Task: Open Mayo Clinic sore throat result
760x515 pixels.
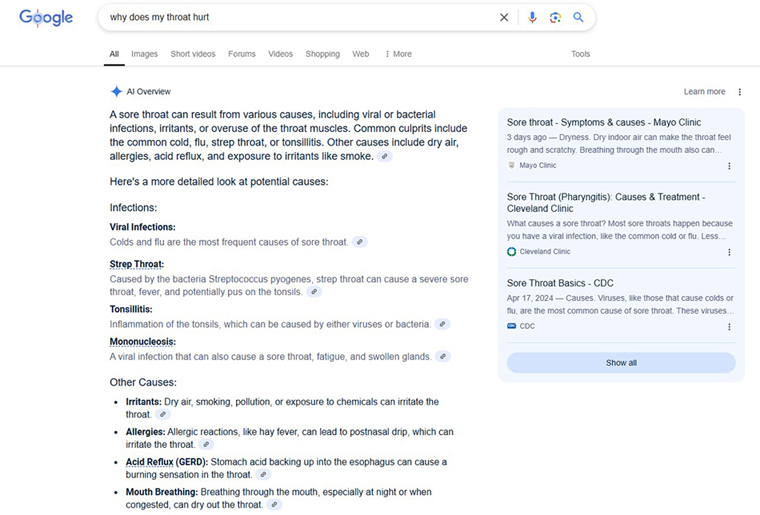Action: (603, 122)
